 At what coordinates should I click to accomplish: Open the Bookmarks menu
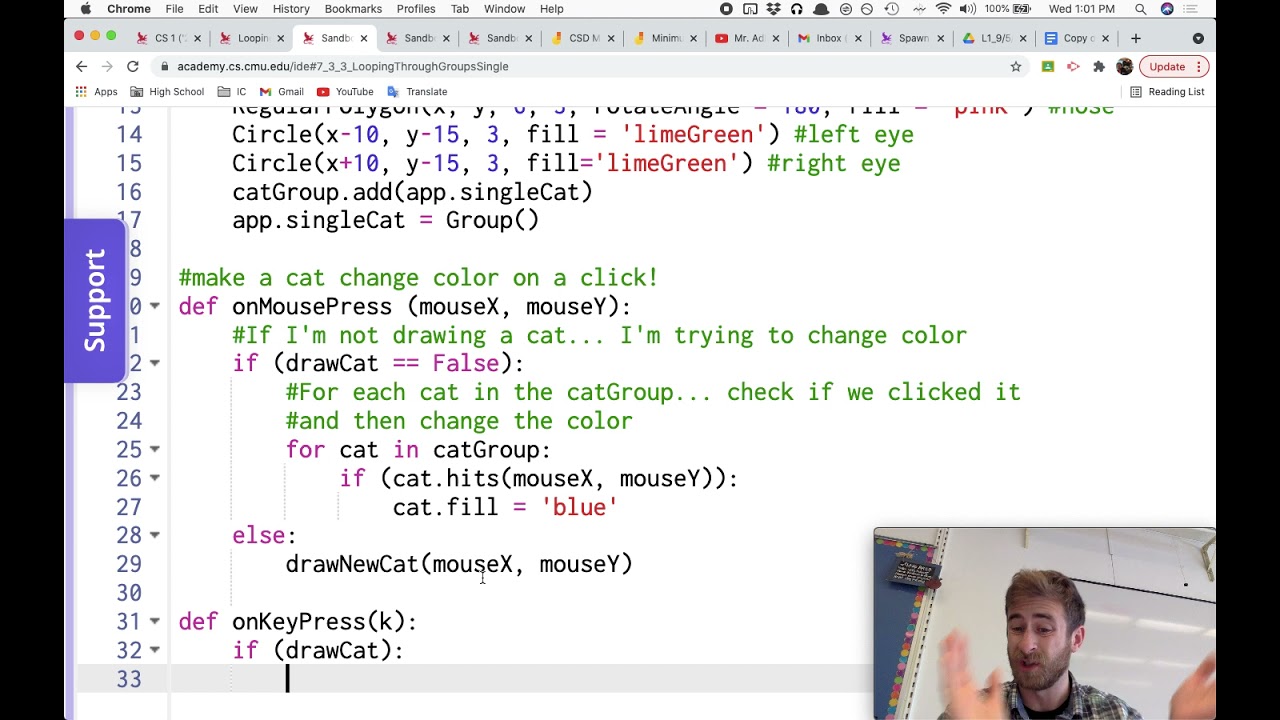(353, 9)
